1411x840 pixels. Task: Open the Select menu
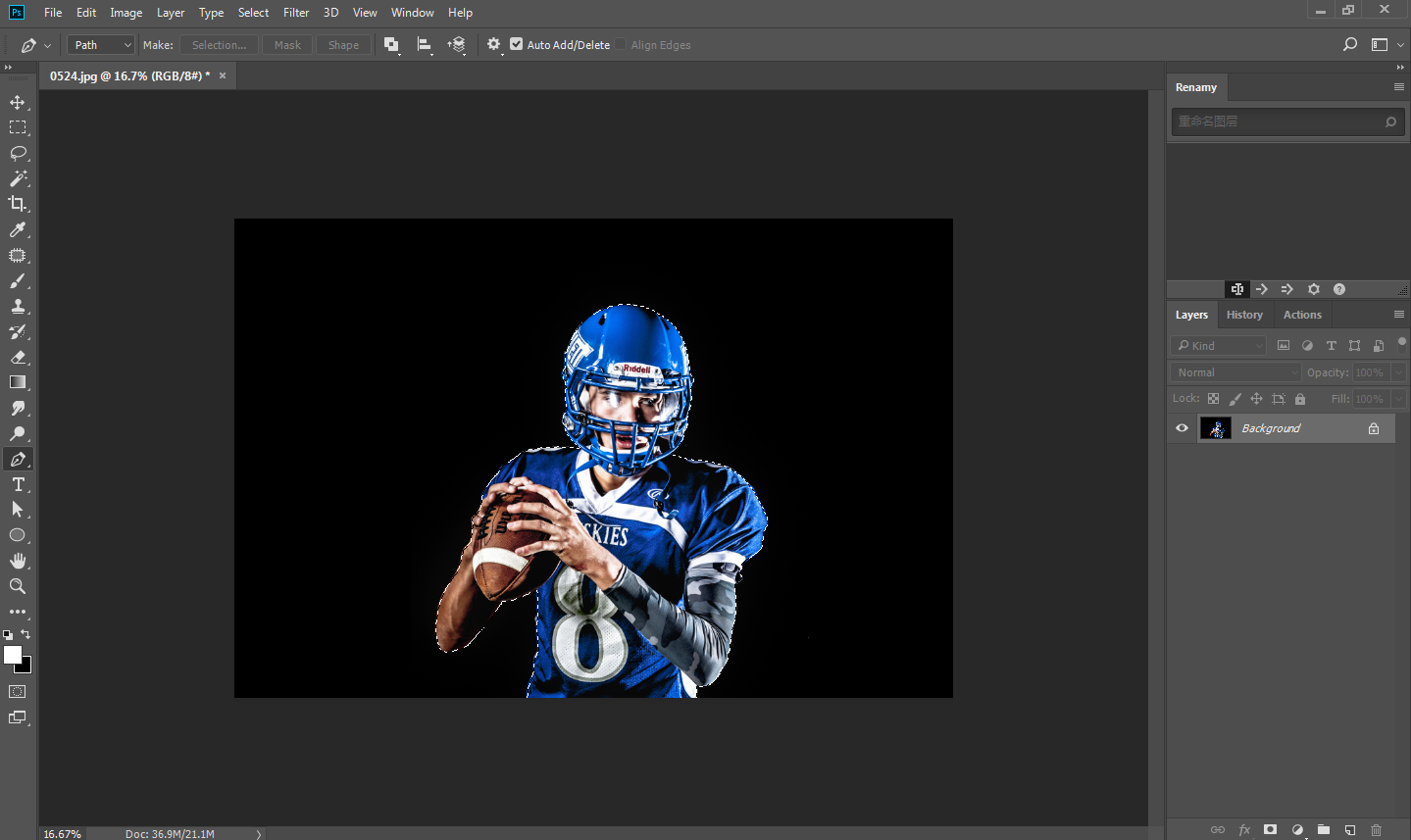253,13
